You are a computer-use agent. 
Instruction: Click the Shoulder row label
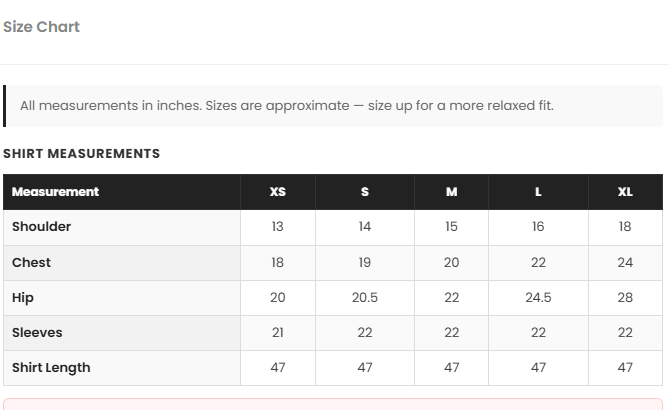41,227
